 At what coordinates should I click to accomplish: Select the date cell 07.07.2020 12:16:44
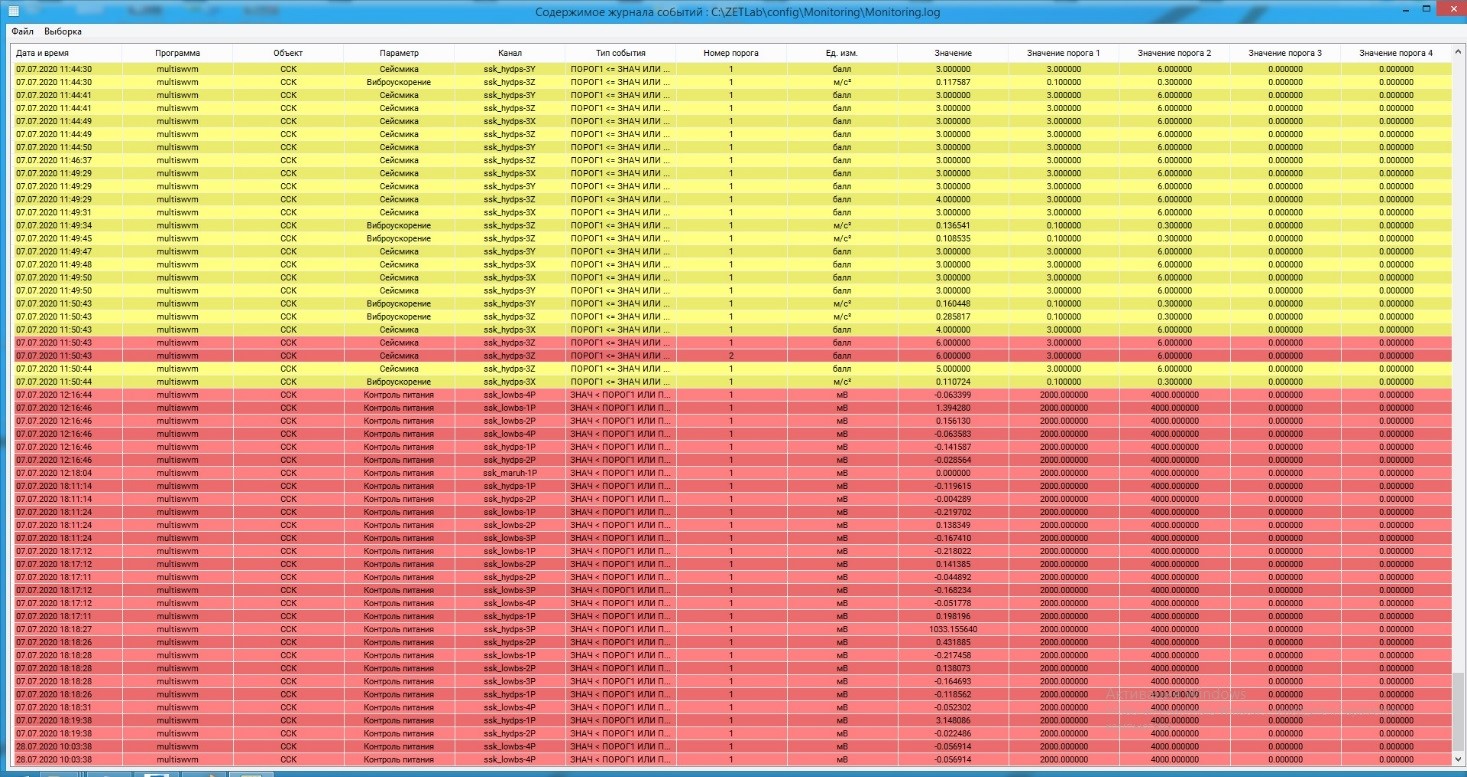pos(66,394)
